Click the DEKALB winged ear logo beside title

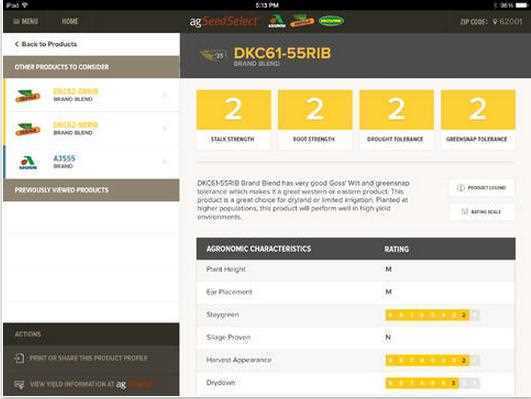click(213, 55)
